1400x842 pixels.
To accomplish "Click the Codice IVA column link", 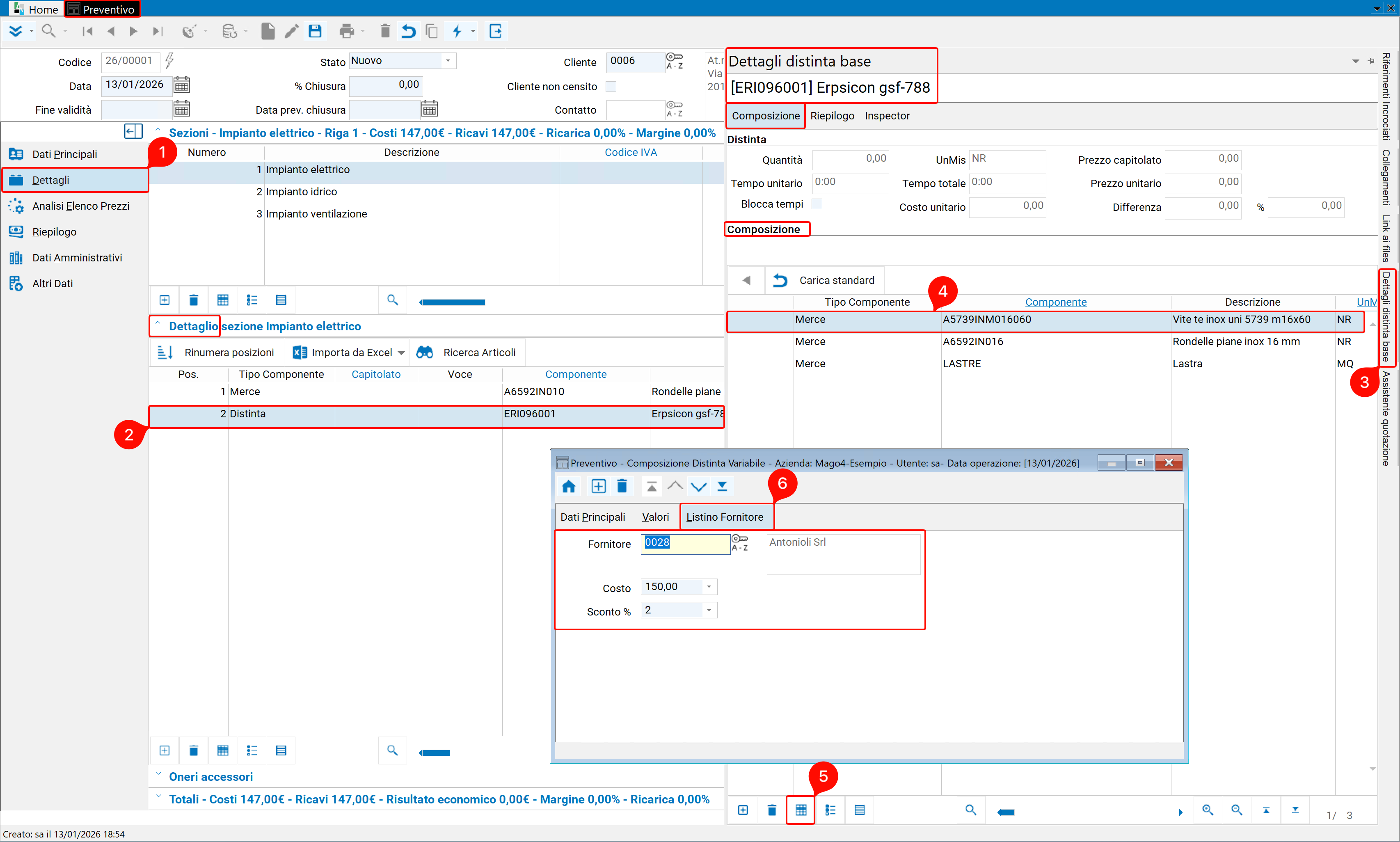I will point(630,152).
